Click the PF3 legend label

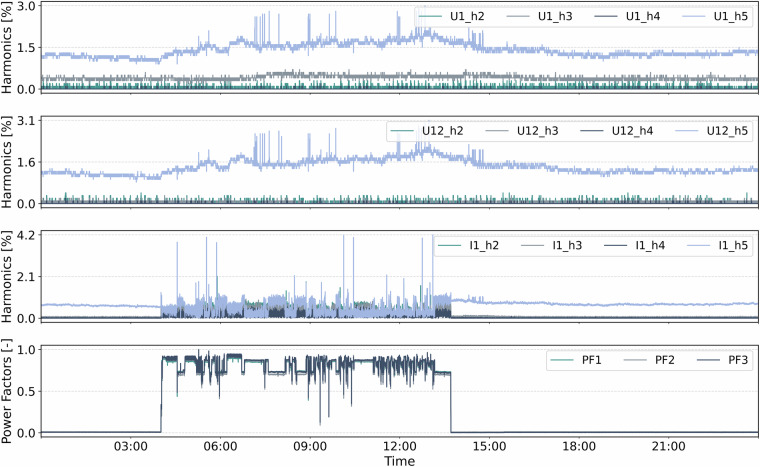pyautogui.click(x=738, y=360)
